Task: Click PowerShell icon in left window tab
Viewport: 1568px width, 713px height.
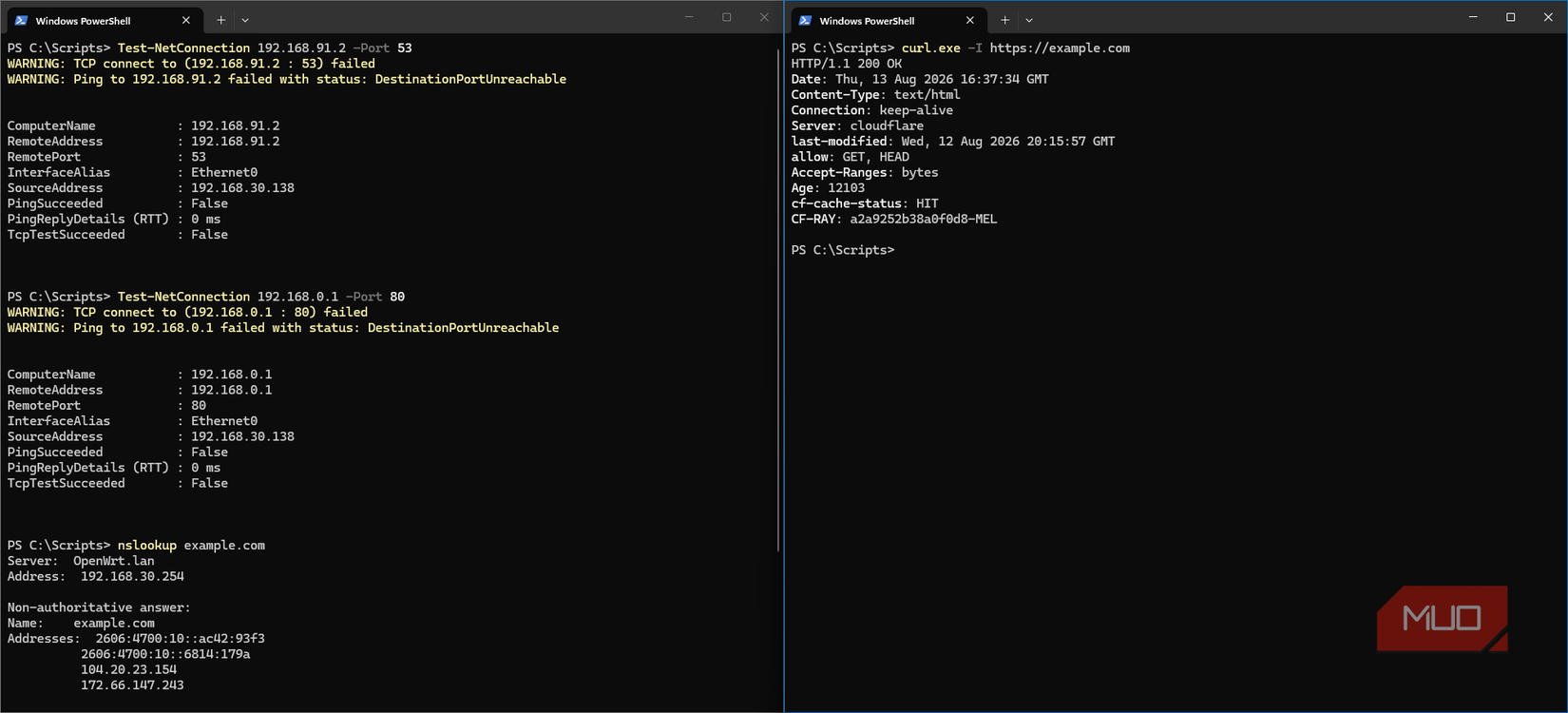Action: click(x=21, y=20)
